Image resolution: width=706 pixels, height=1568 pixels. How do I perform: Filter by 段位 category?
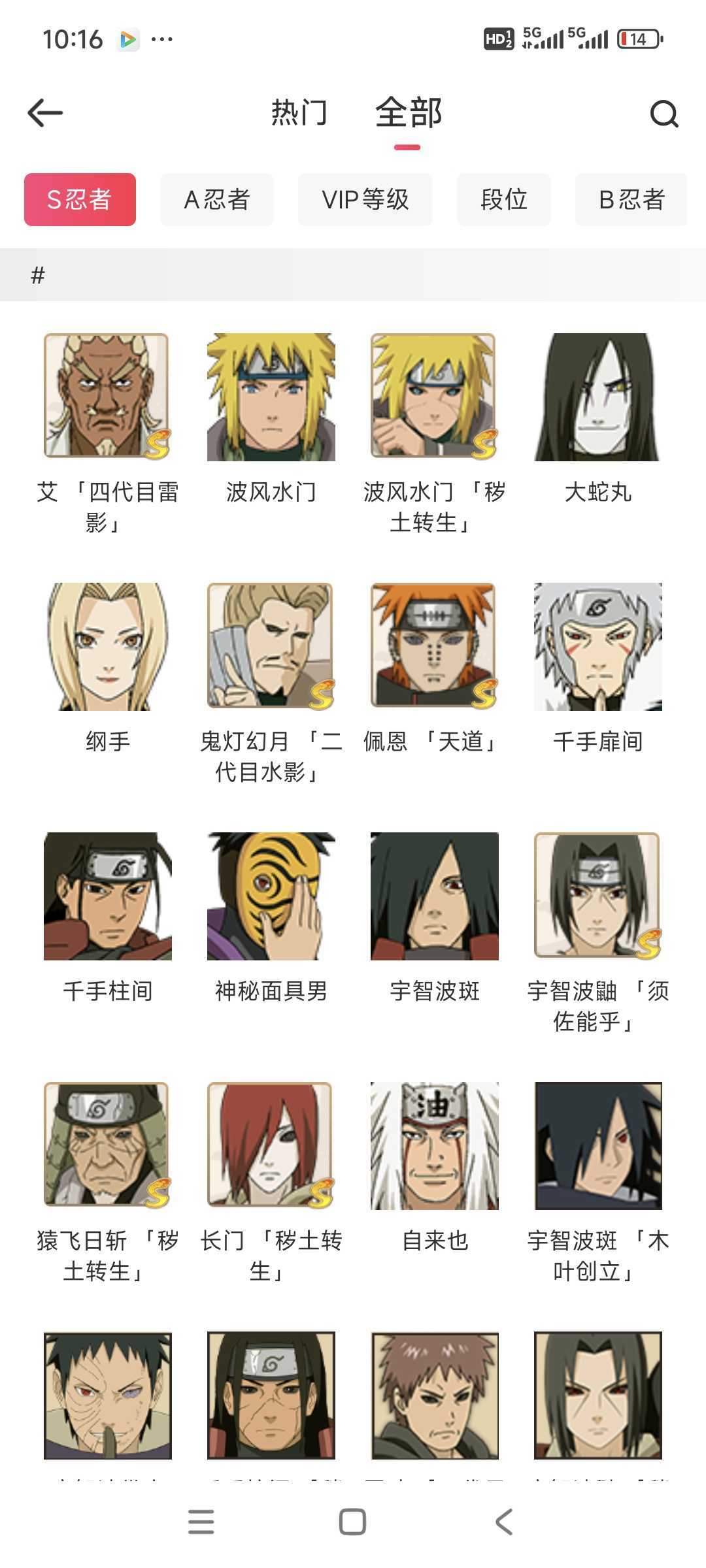(504, 199)
